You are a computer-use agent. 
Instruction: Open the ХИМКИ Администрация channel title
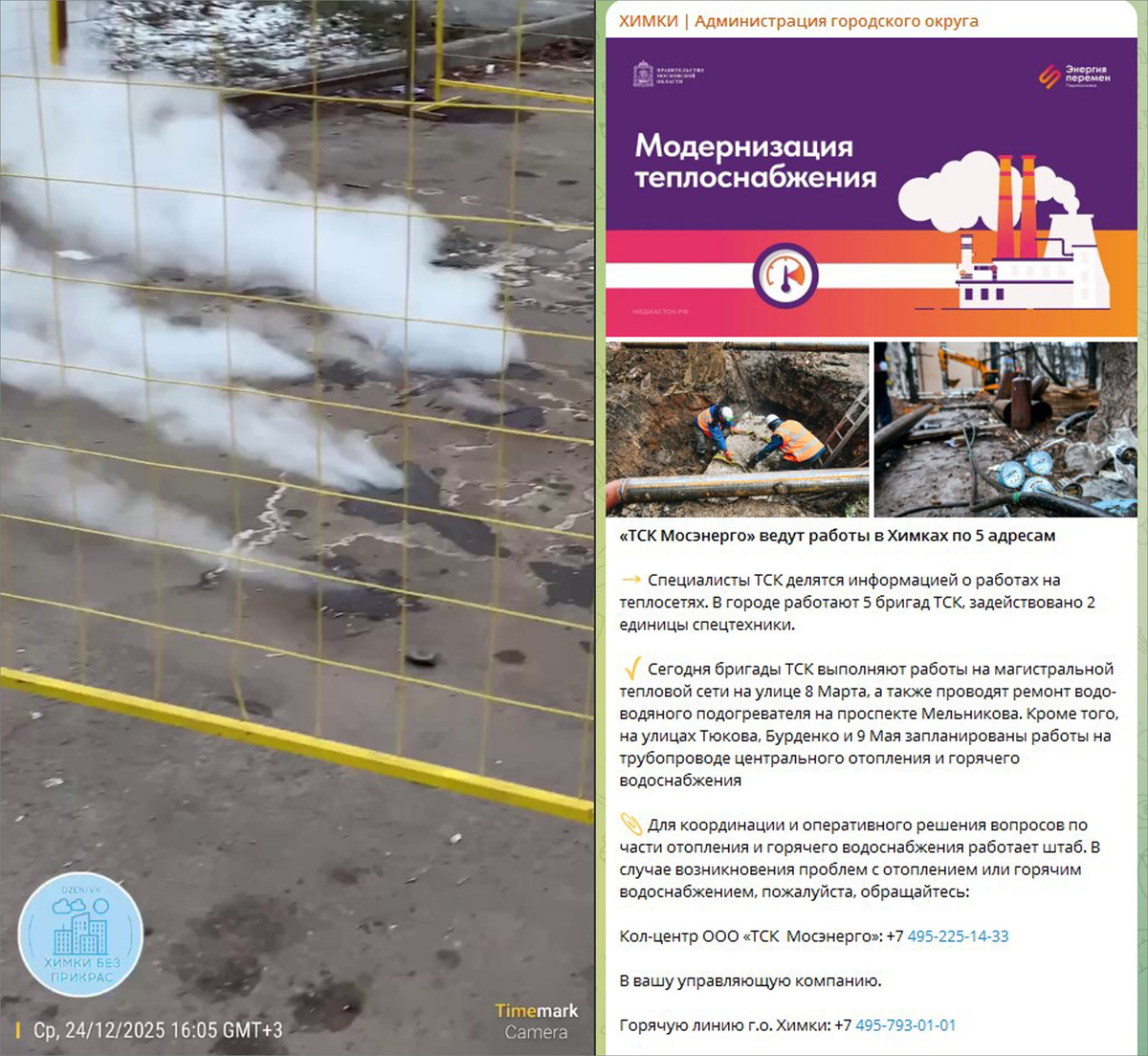(x=798, y=21)
